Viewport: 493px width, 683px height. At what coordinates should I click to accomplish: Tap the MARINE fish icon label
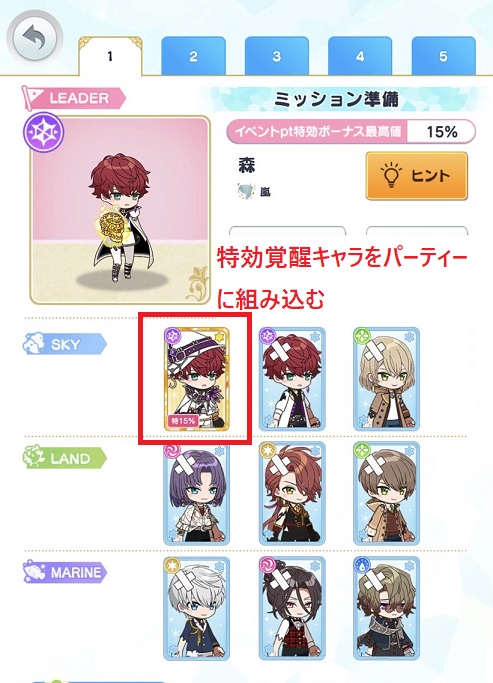click(64, 572)
